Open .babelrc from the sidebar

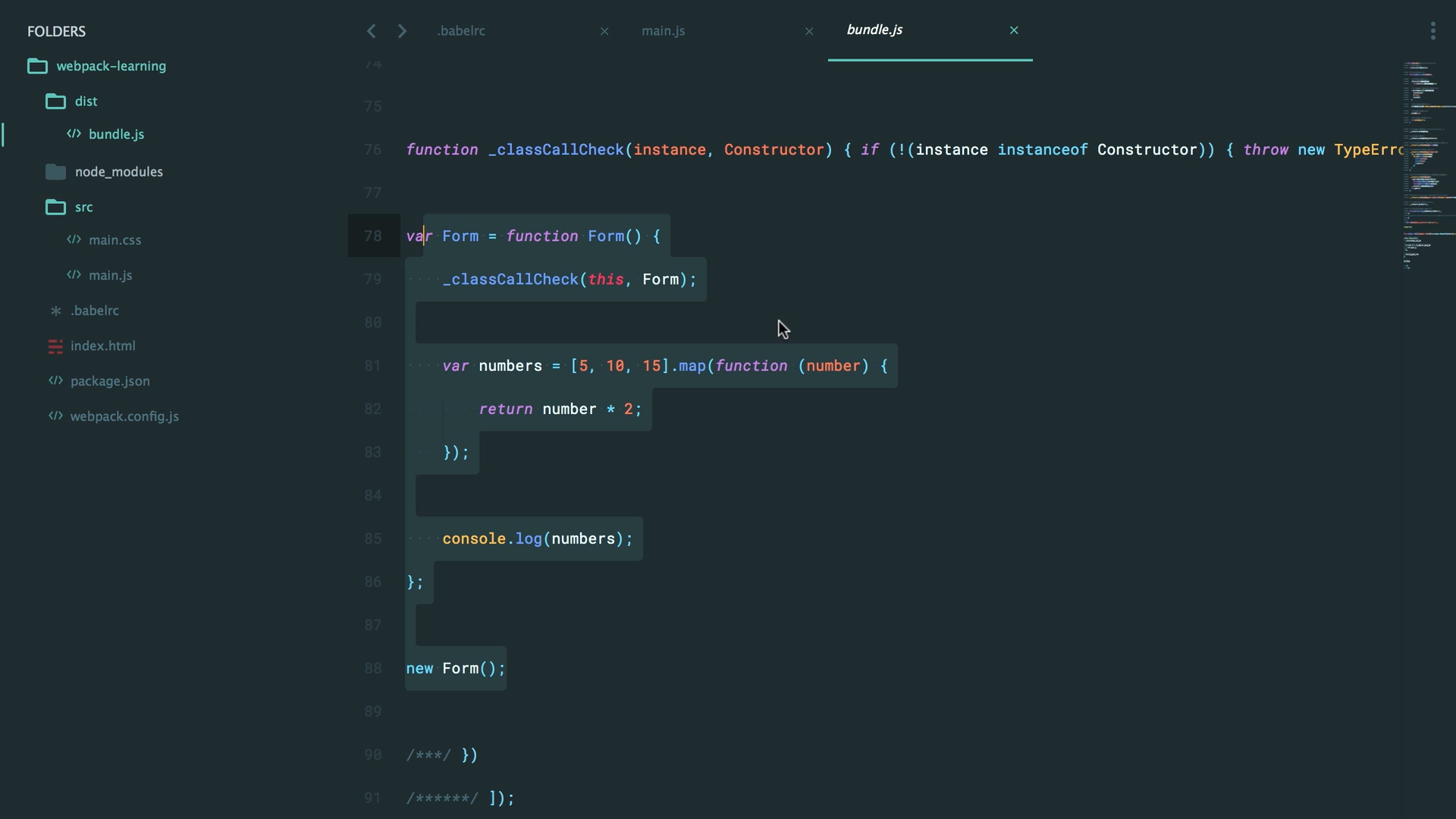coord(95,311)
